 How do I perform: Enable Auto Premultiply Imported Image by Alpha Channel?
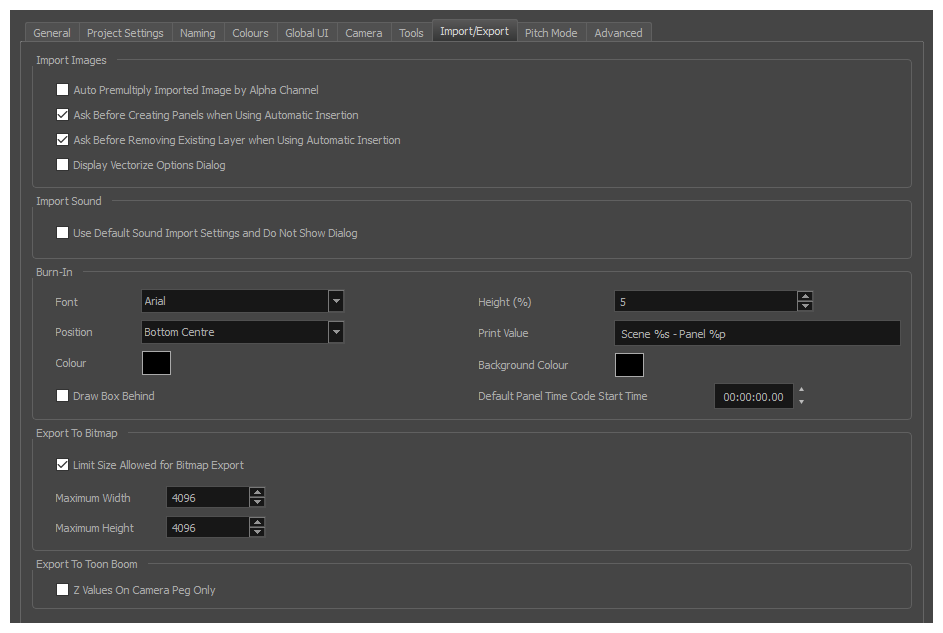click(x=63, y=90)
